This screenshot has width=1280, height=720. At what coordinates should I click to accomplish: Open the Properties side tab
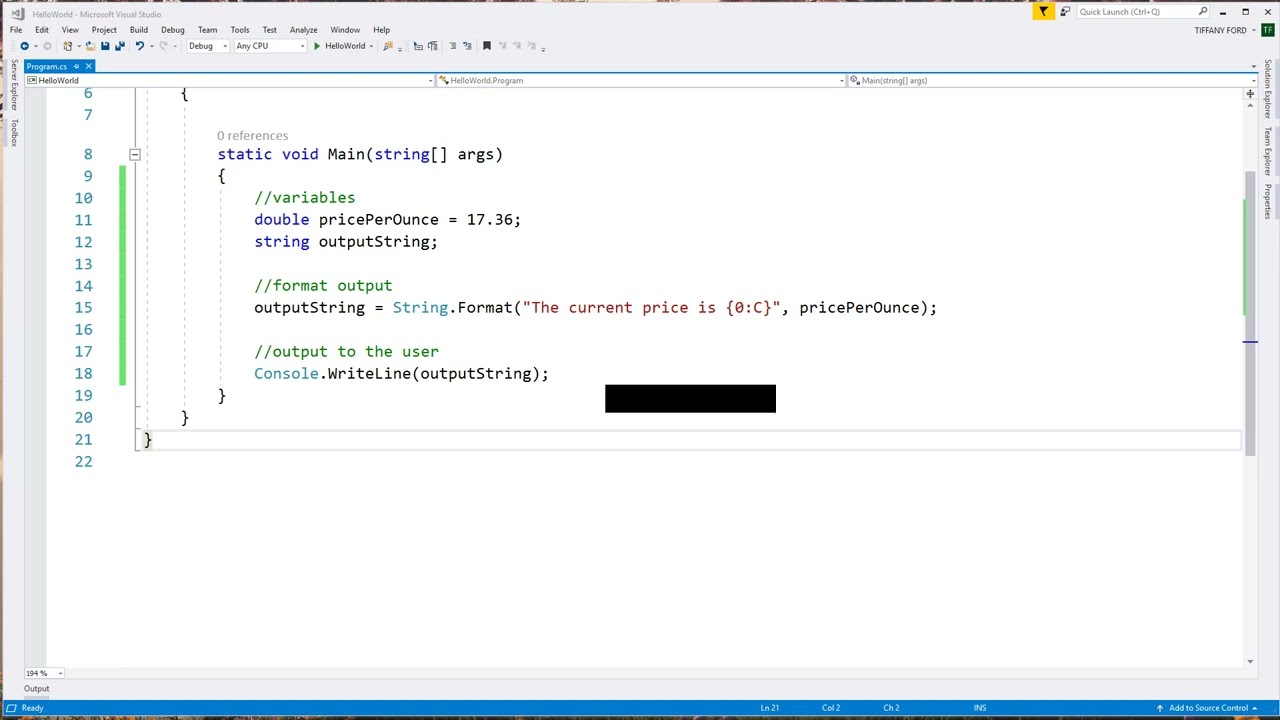tap(1267, 202)
